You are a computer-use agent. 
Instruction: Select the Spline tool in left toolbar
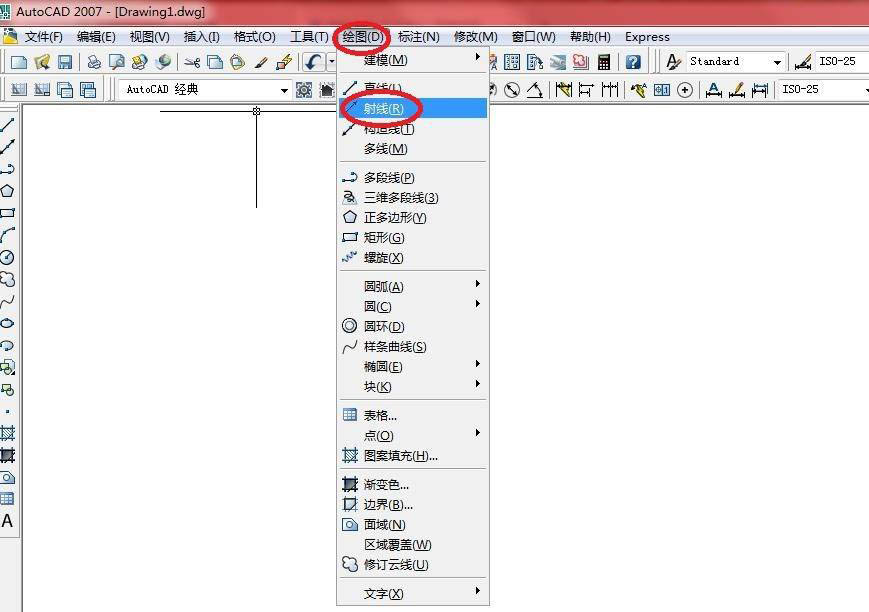pyautogui.click(x=7, y=301)
